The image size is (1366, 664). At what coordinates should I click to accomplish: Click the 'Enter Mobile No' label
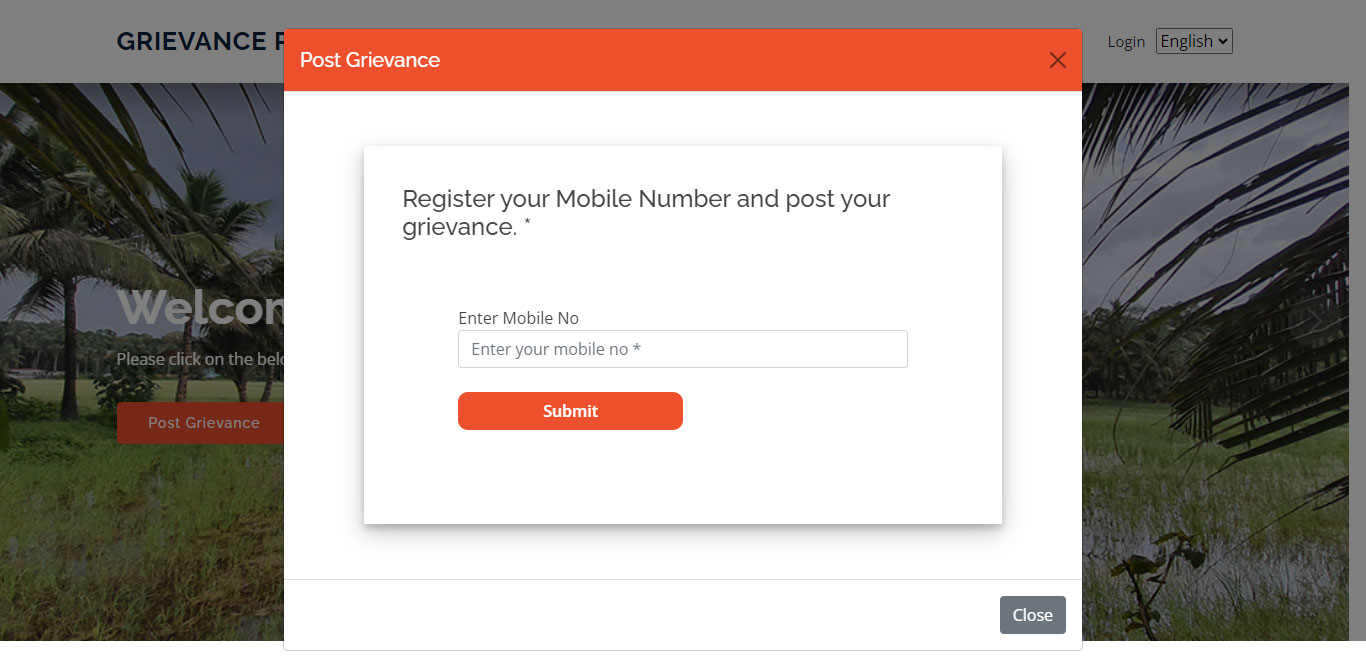[x=518, y=318]
